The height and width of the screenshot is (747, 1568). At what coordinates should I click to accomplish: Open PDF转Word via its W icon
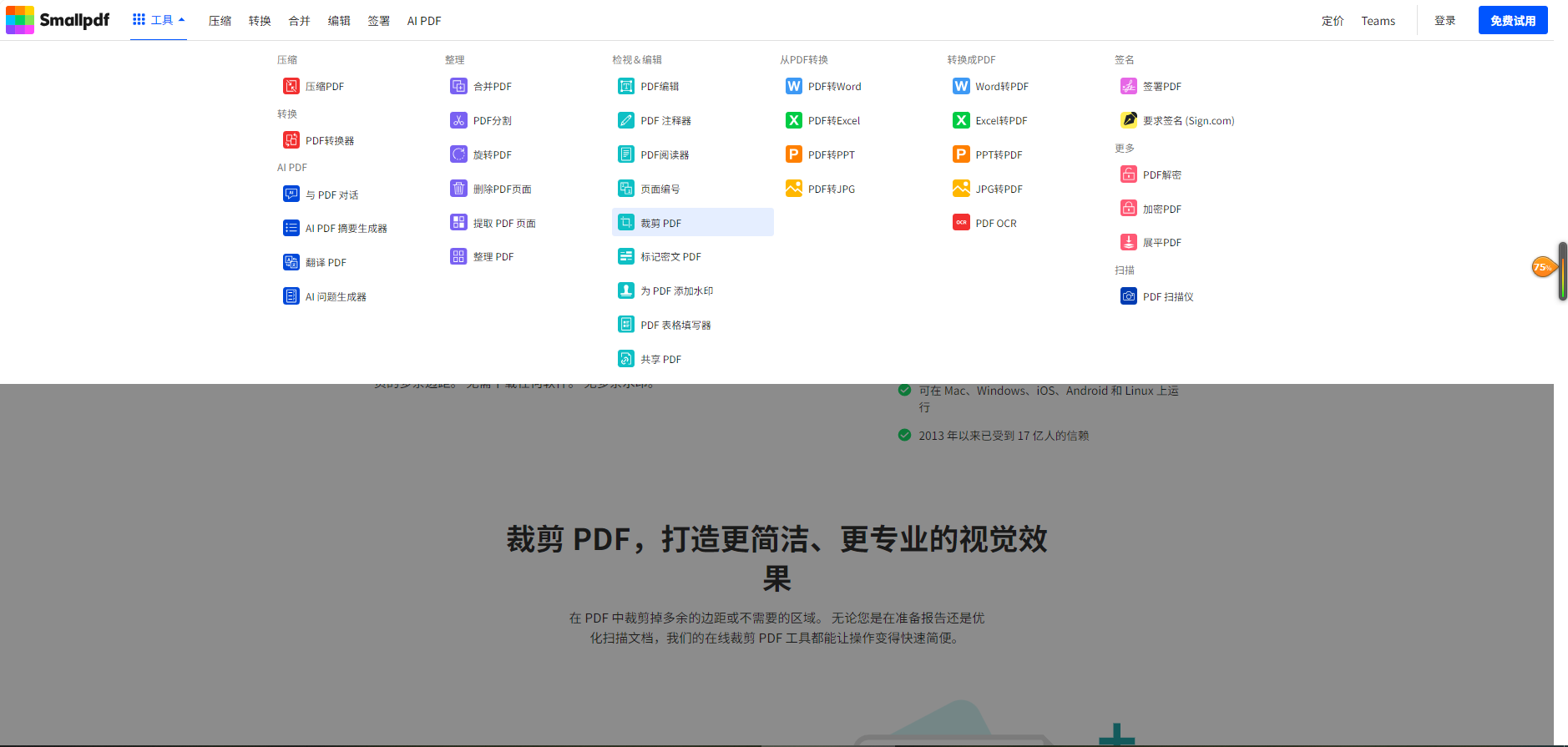[793, 86]
